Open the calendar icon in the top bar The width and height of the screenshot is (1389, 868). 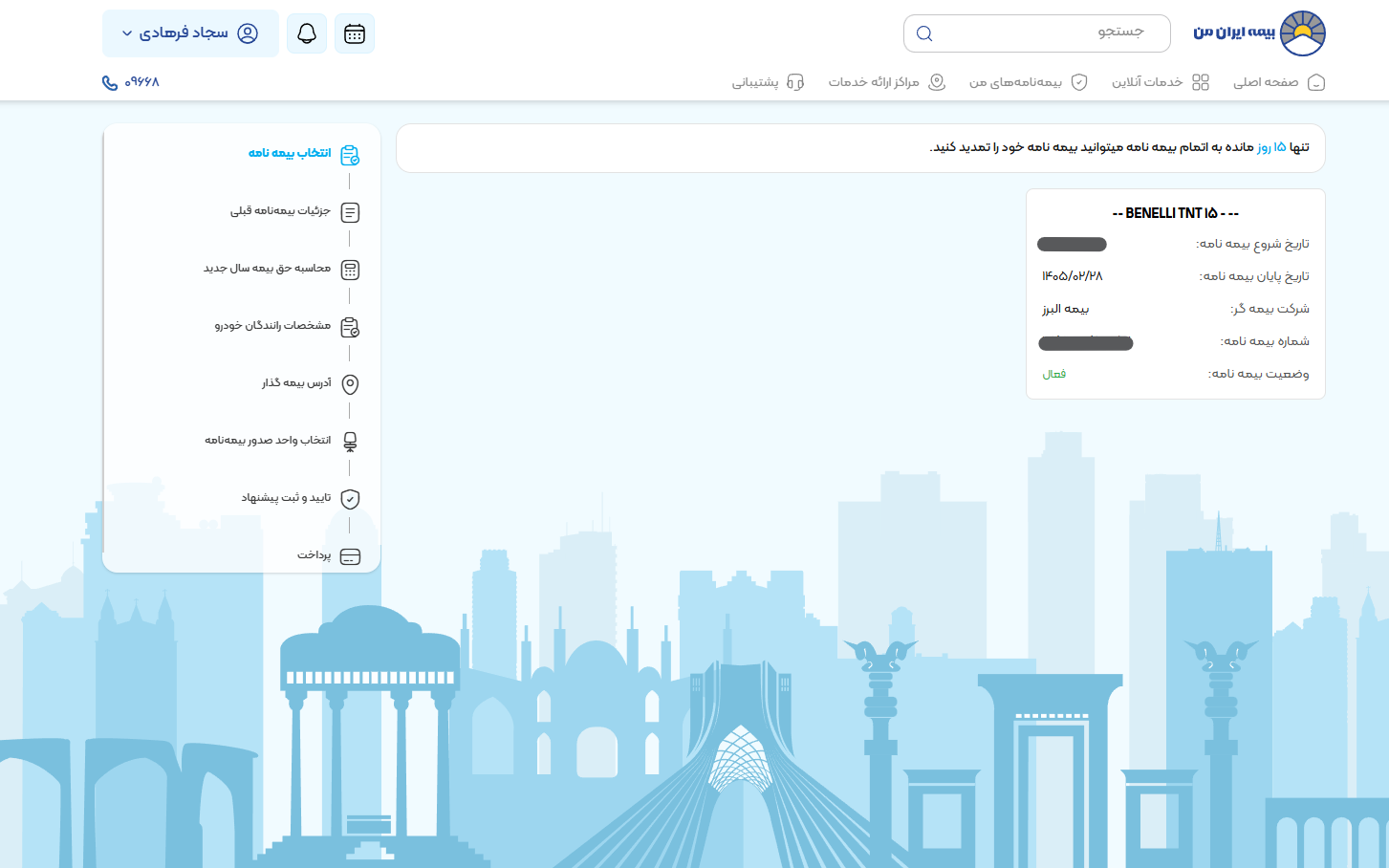(354, 33)
